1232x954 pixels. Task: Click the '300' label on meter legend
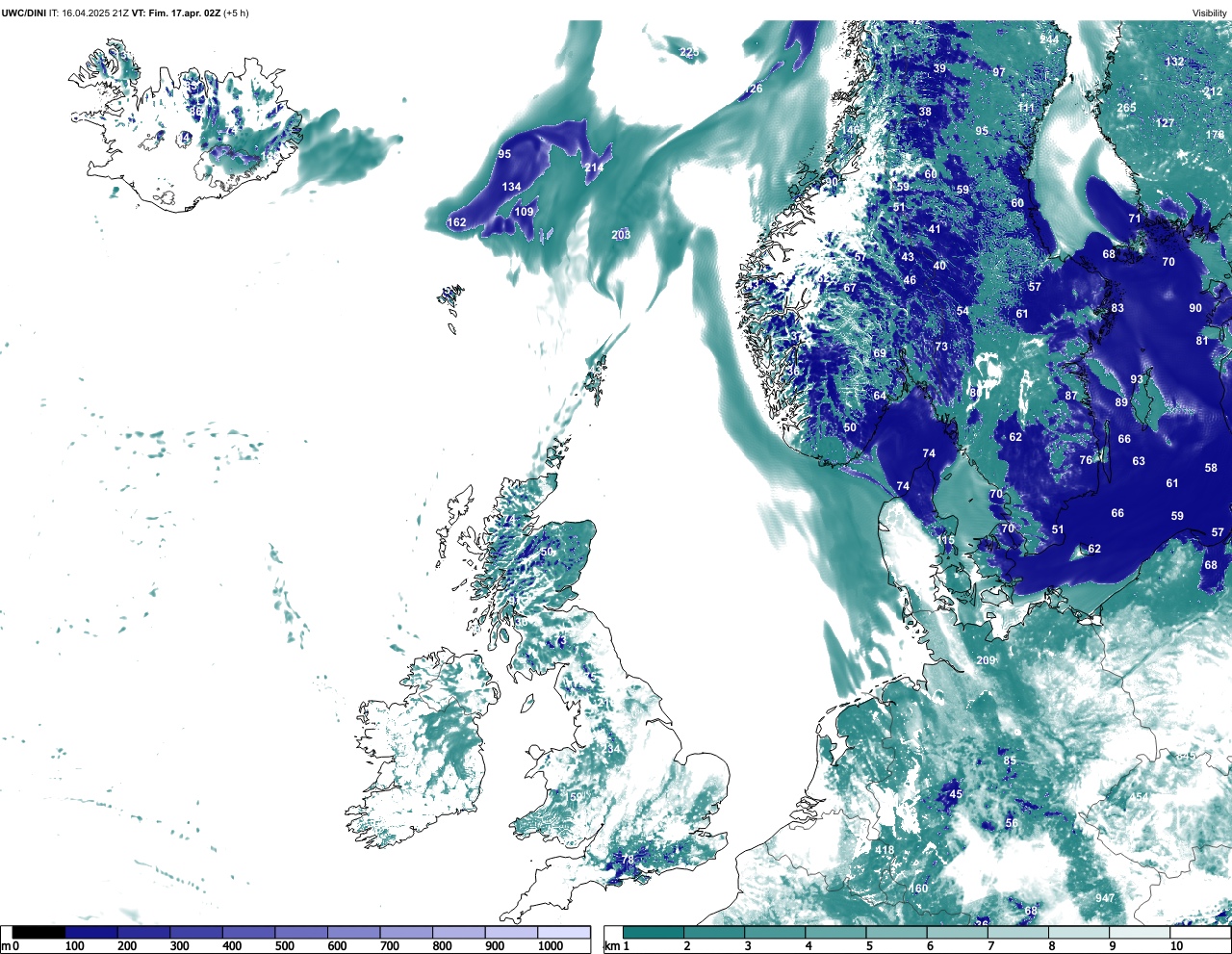click(179, 946)
